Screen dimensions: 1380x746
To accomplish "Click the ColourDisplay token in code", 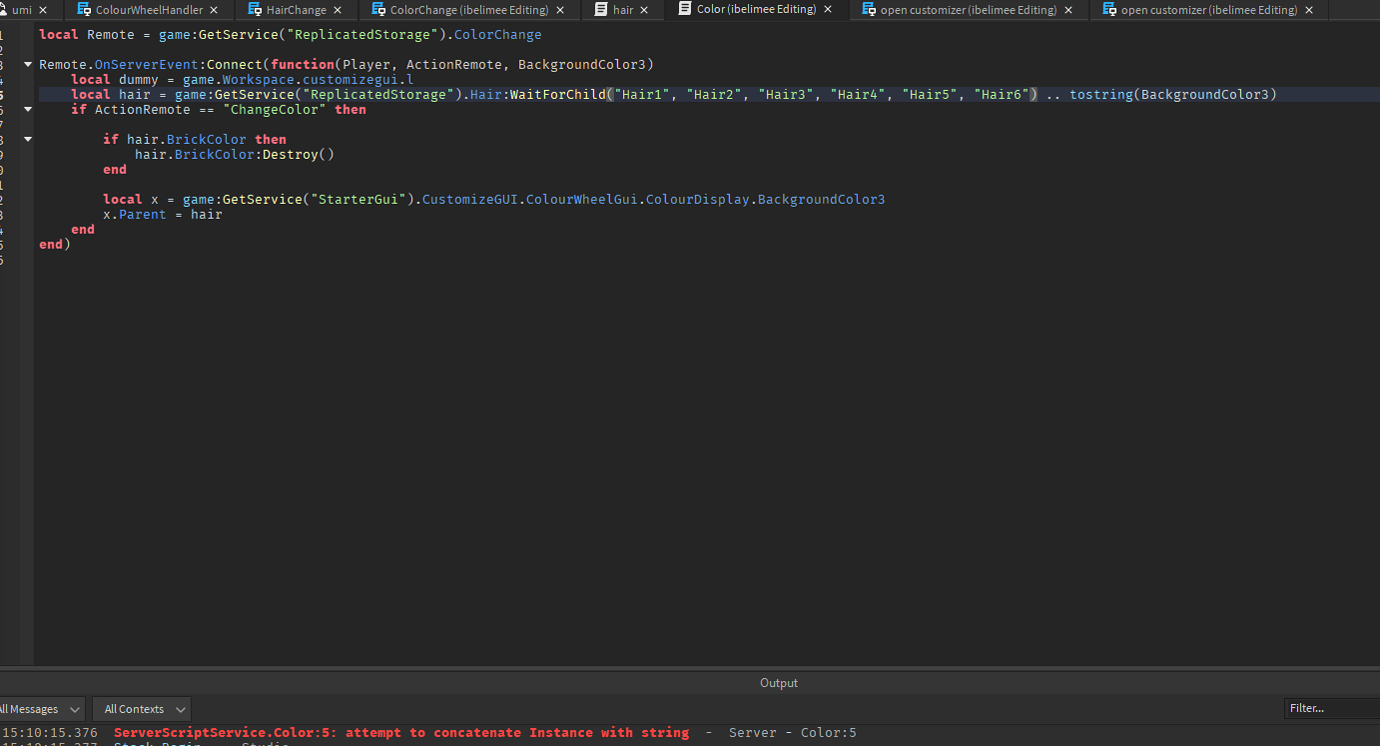I will coord(697,200).
